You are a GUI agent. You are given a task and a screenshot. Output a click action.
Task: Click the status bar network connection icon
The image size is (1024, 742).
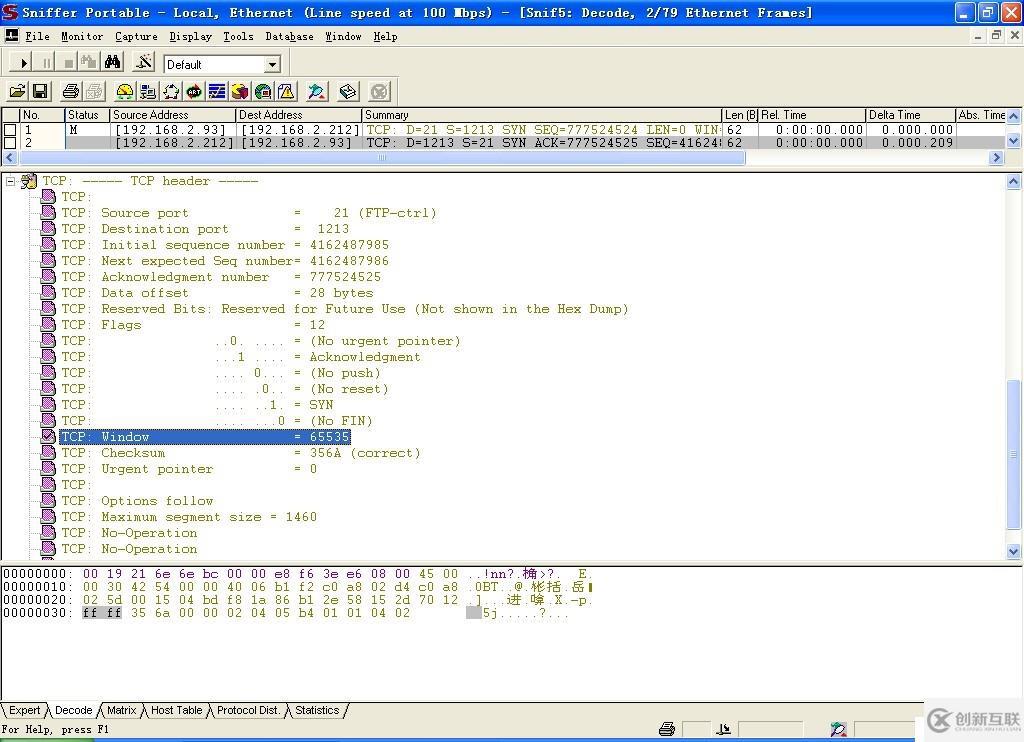pyautogui.click(x=723, y=729)
